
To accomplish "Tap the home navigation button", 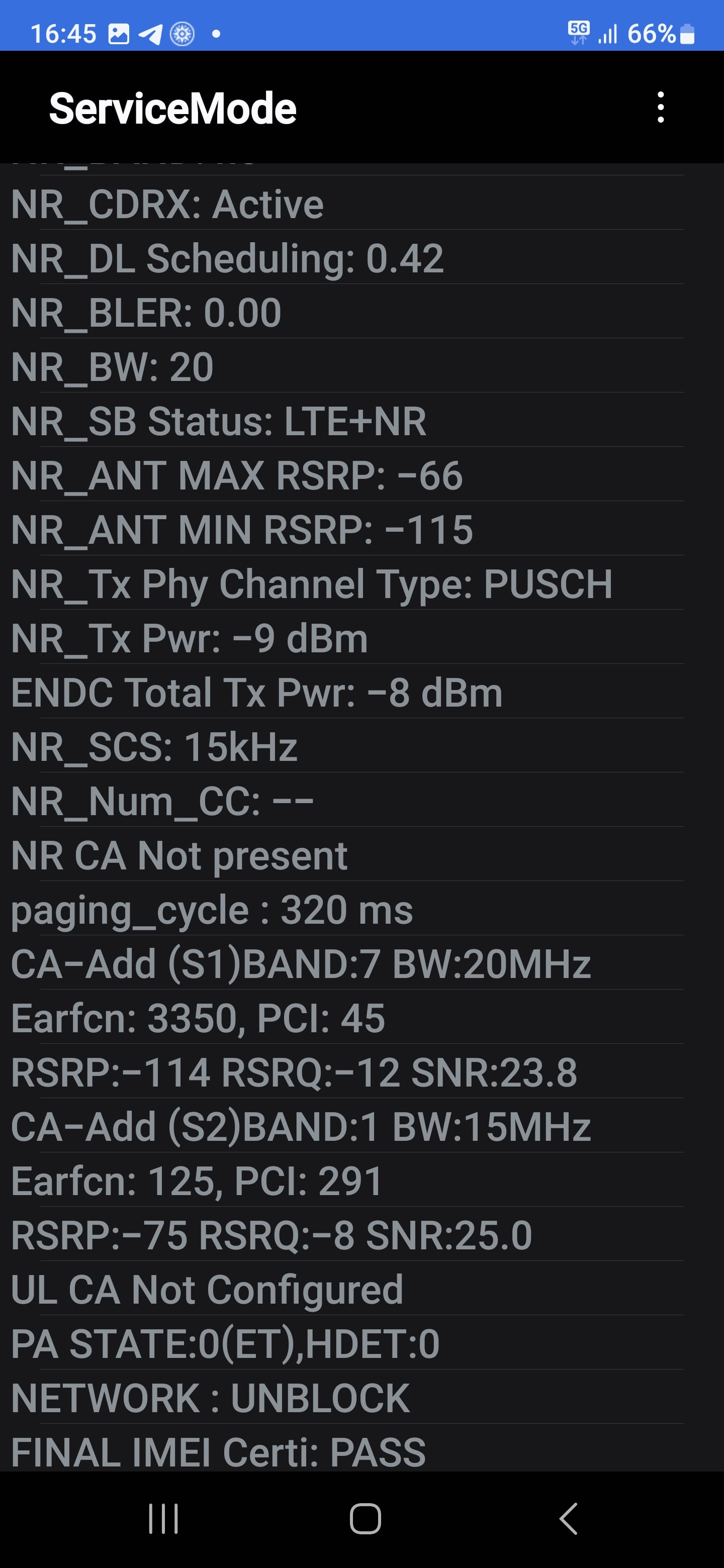I will (x=366, y=1518).
